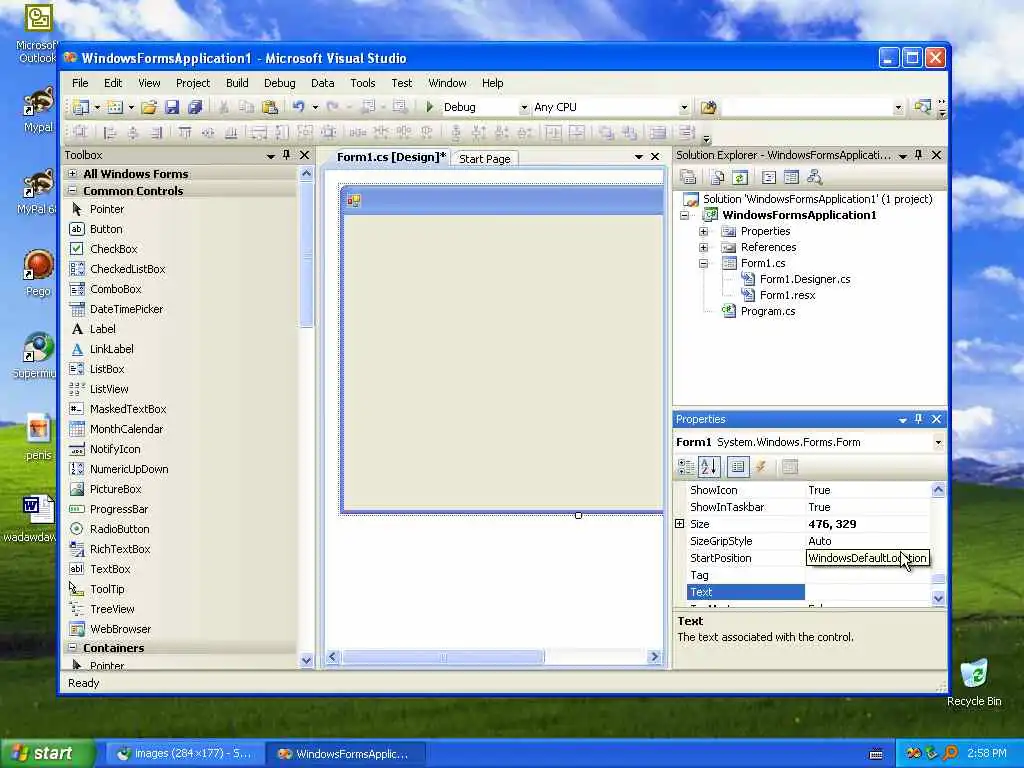Pin the Toolbox panel with auto-hide pin
Viewport: 1024px width, 768px height.
tap(286, 155)
